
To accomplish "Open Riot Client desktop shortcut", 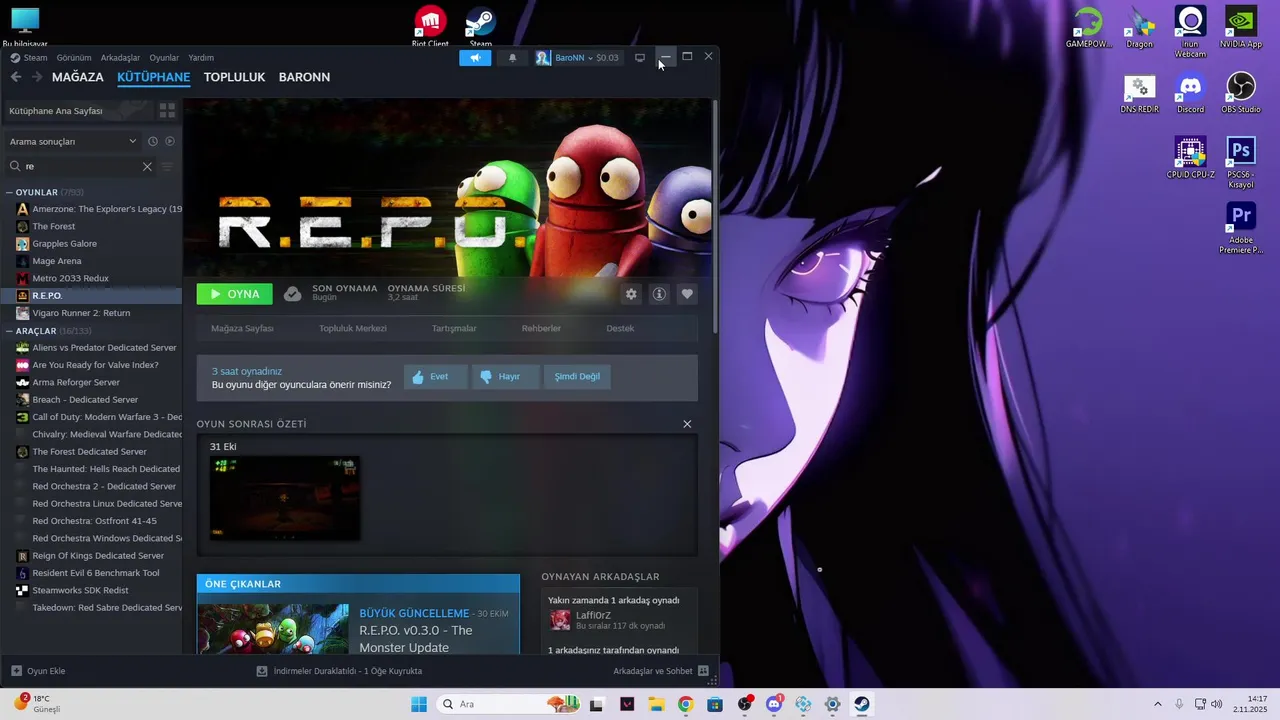I will (430, 26).
